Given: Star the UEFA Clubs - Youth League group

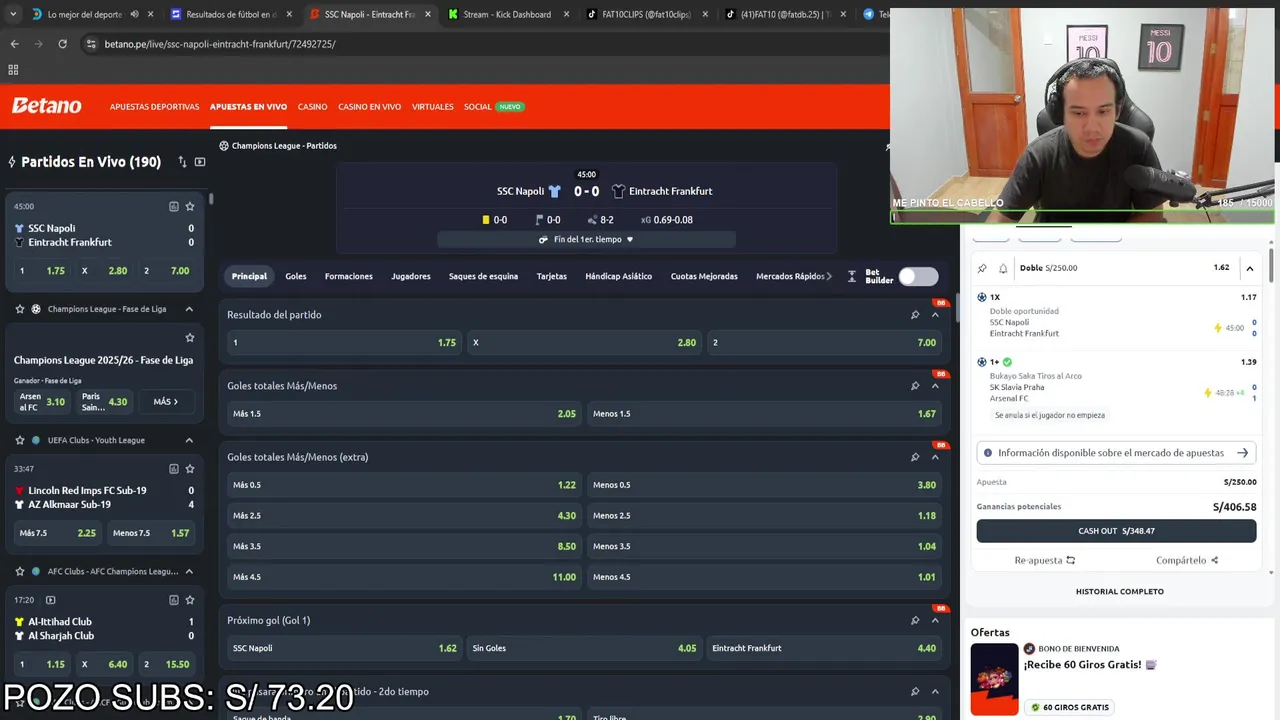Looking at the screenshot, I should [x=19, y=440].
